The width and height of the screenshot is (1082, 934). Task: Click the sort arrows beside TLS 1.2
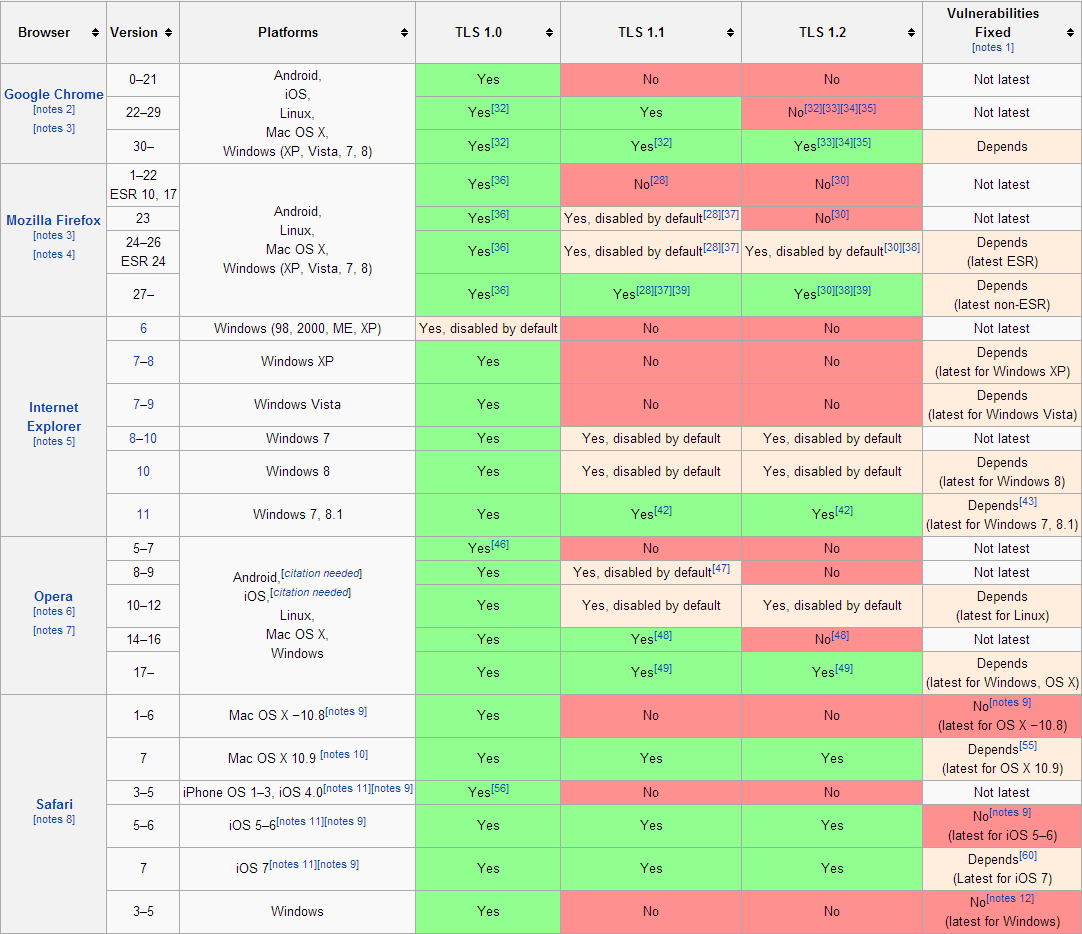click(x=912, y=32)
